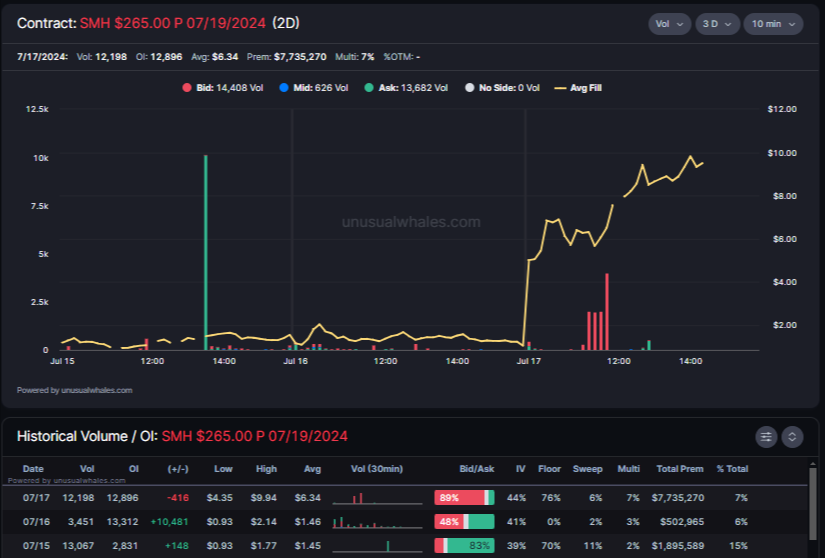The image size is (825, 558).
Task: Click the tallest red volume bar on Jul 17
Action: [607, 311]
